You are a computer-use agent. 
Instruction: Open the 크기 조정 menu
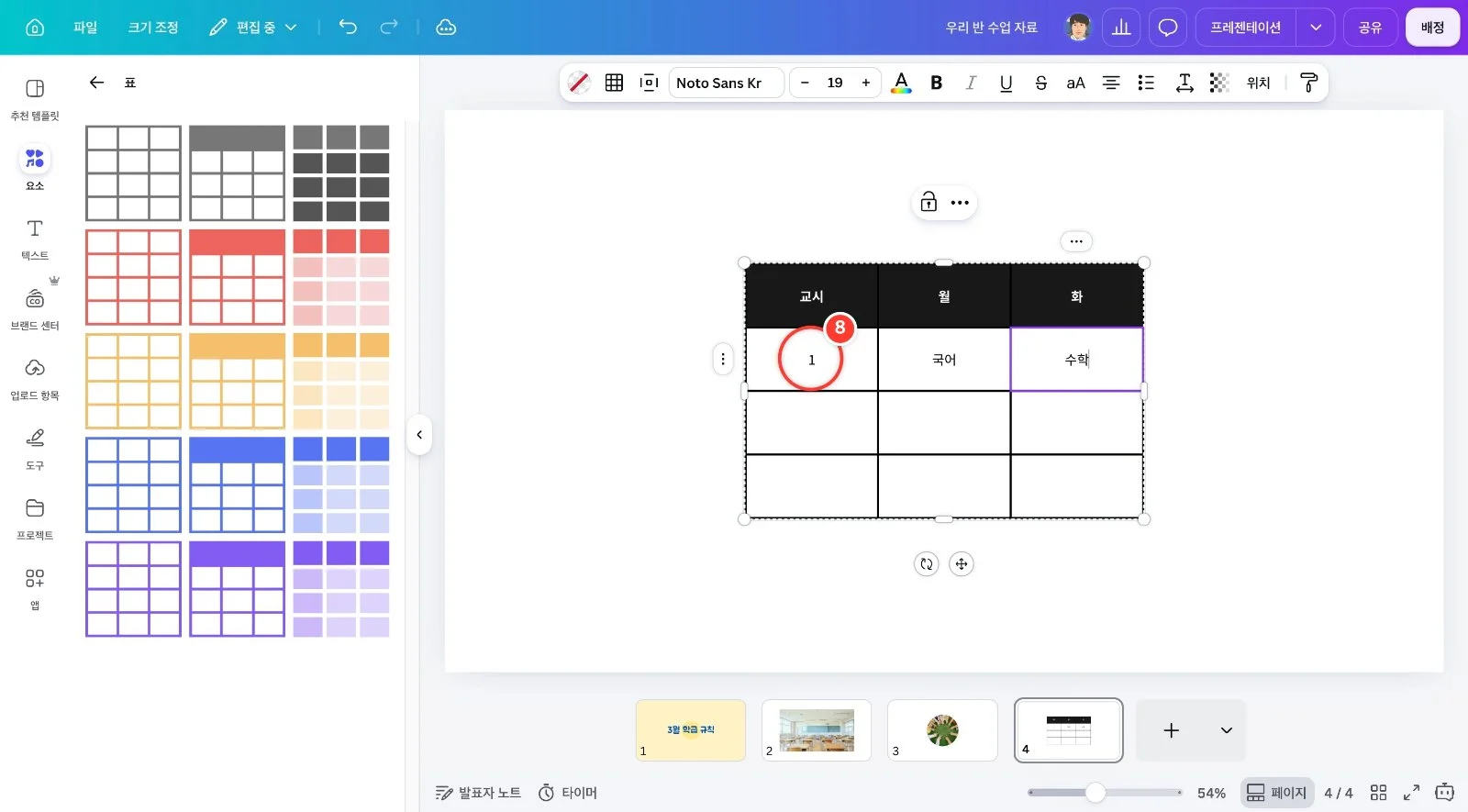(x=153, y=28)
